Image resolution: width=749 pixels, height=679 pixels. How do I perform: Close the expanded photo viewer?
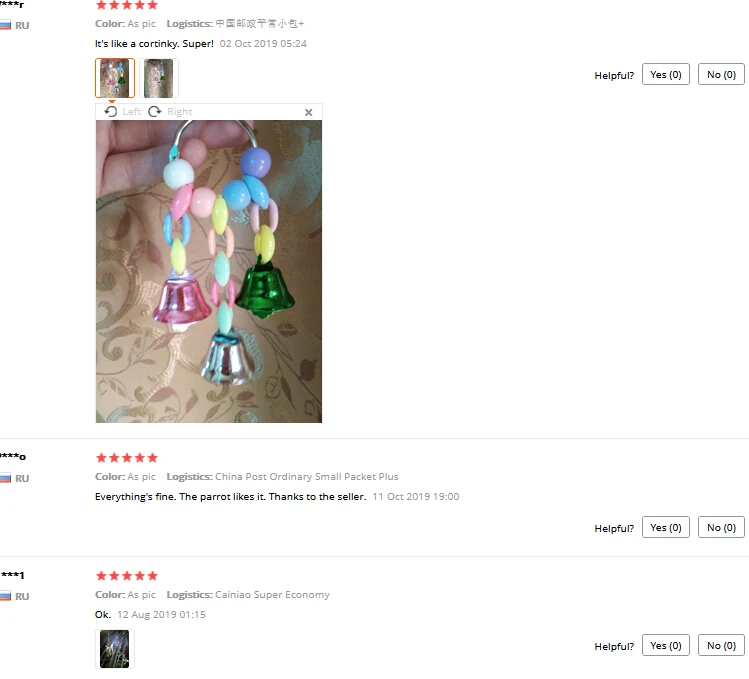click(x=309, y=112)
